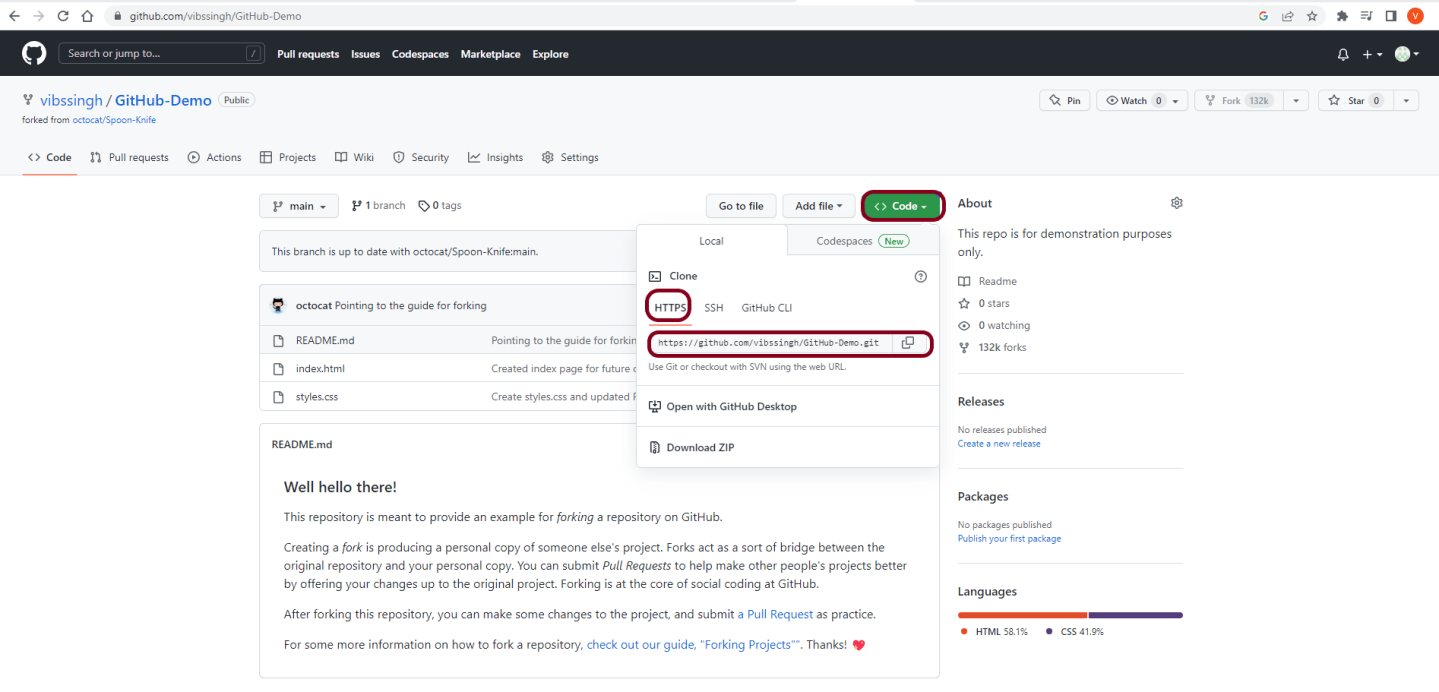1439x692 pixels.
Task: Click Create a new release link
Action: point(999,444)
